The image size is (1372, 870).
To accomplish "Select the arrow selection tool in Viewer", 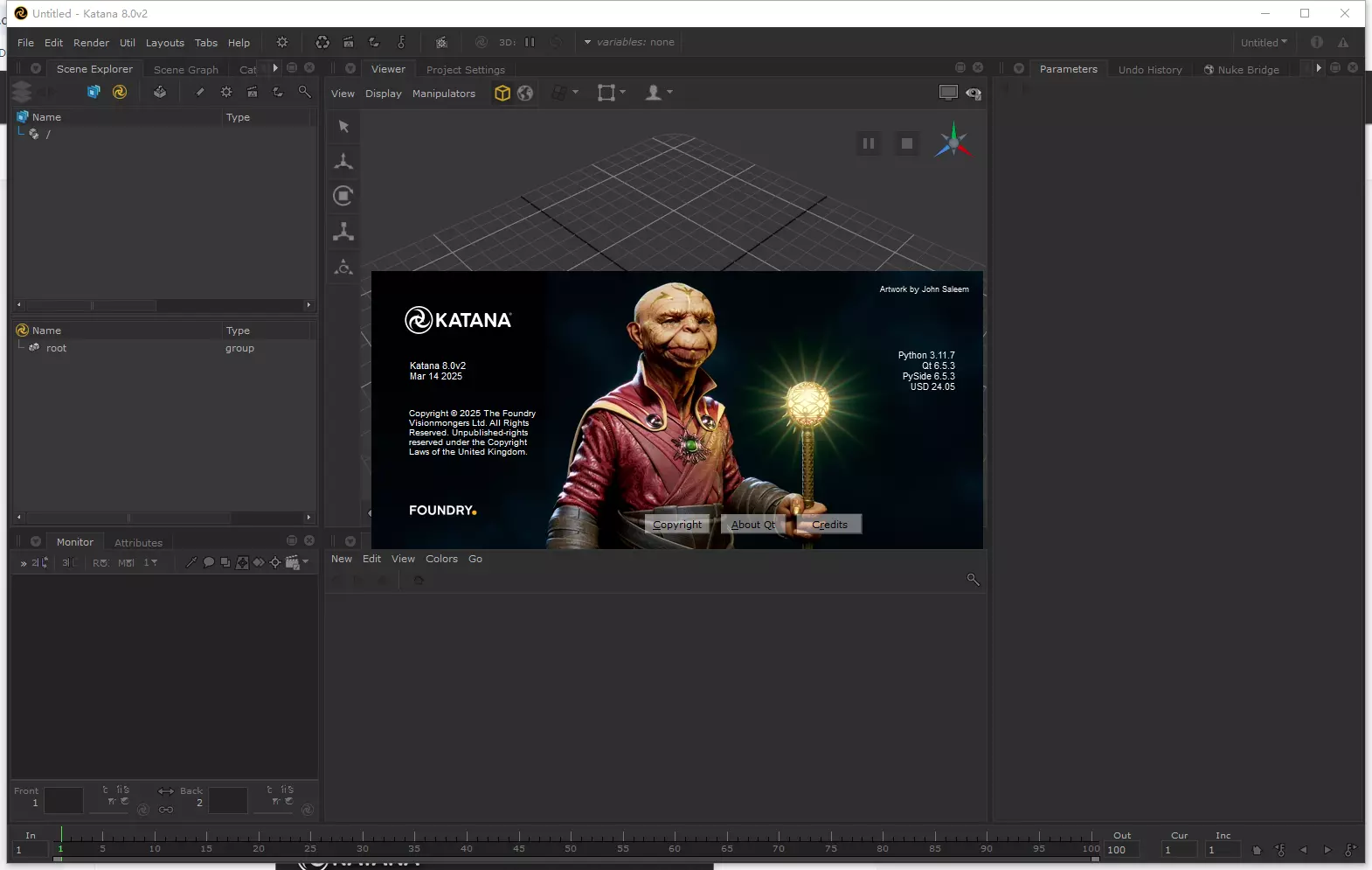I will 343,127.
